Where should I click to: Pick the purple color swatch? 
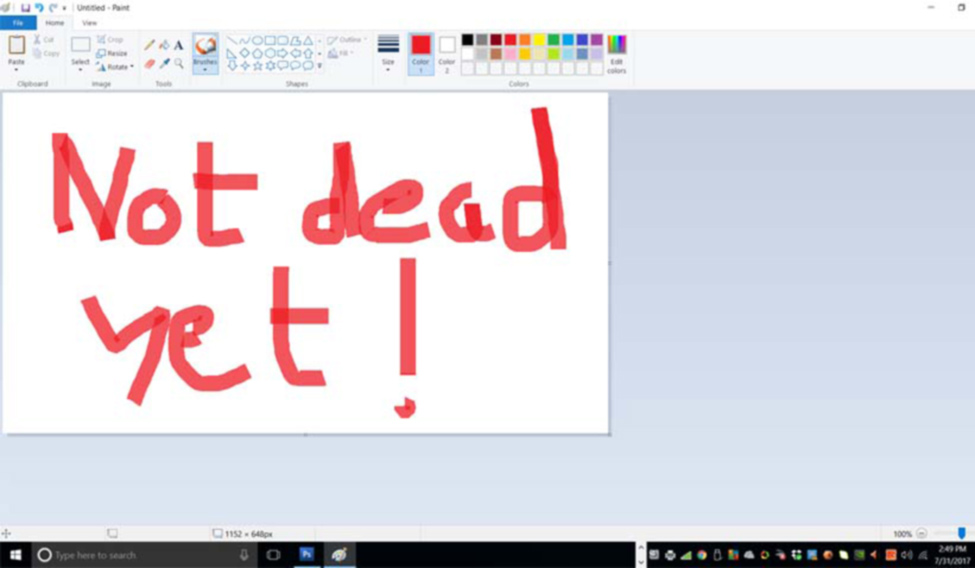[x=596, y=40]
